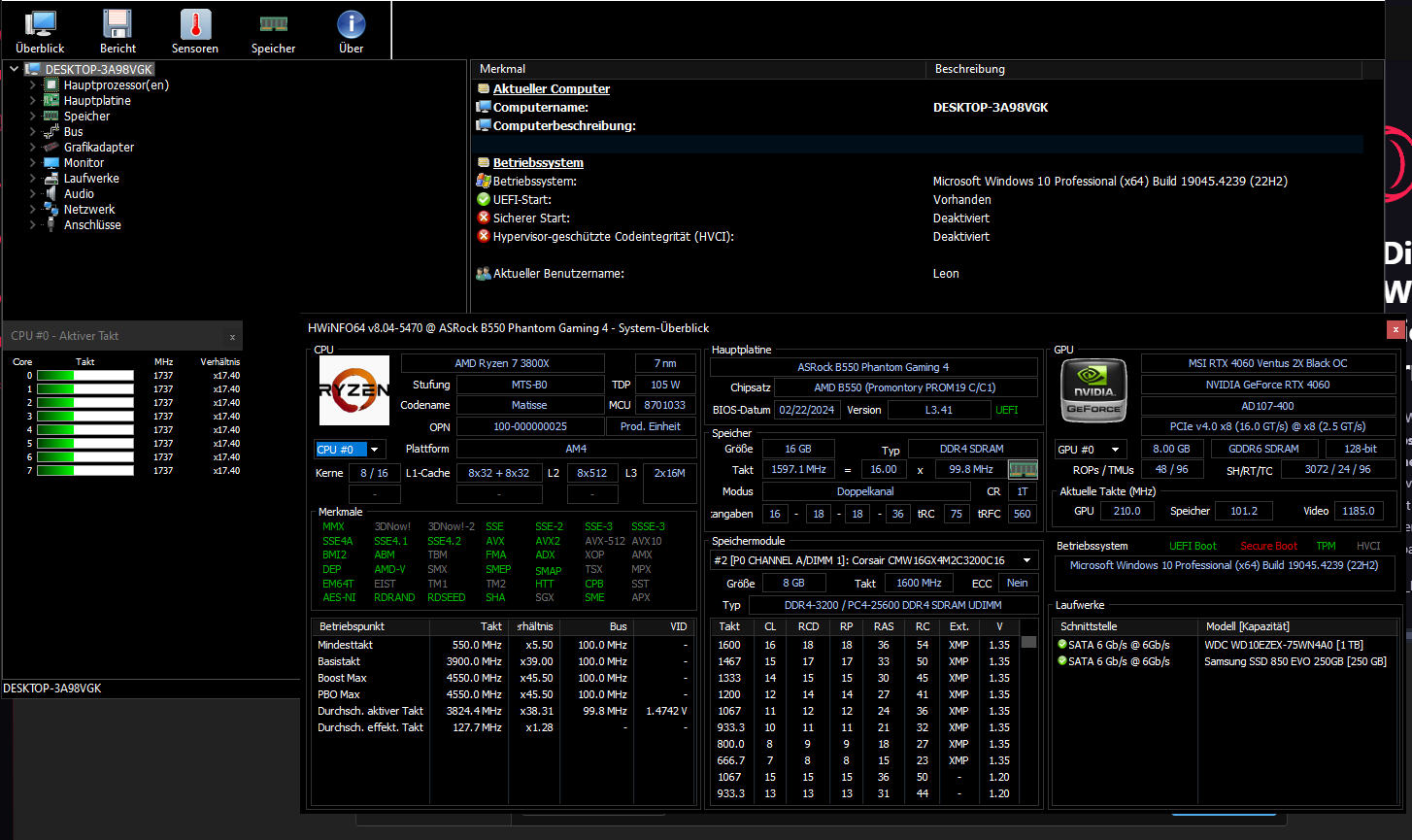Close the System-Überblick window
1412x840 pixels.
[x=1396, y=329]
